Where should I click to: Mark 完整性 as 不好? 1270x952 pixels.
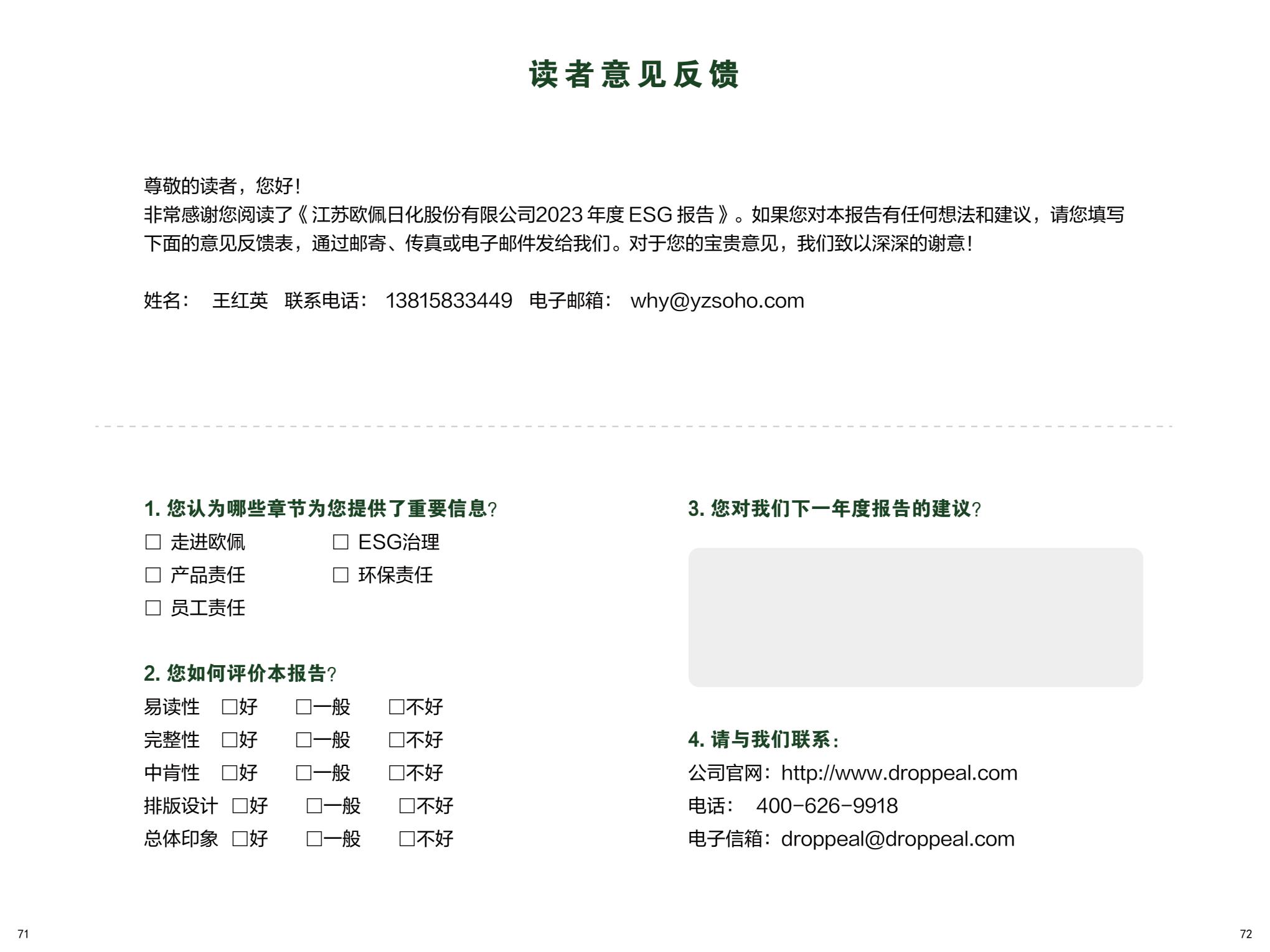coord(397,740)
